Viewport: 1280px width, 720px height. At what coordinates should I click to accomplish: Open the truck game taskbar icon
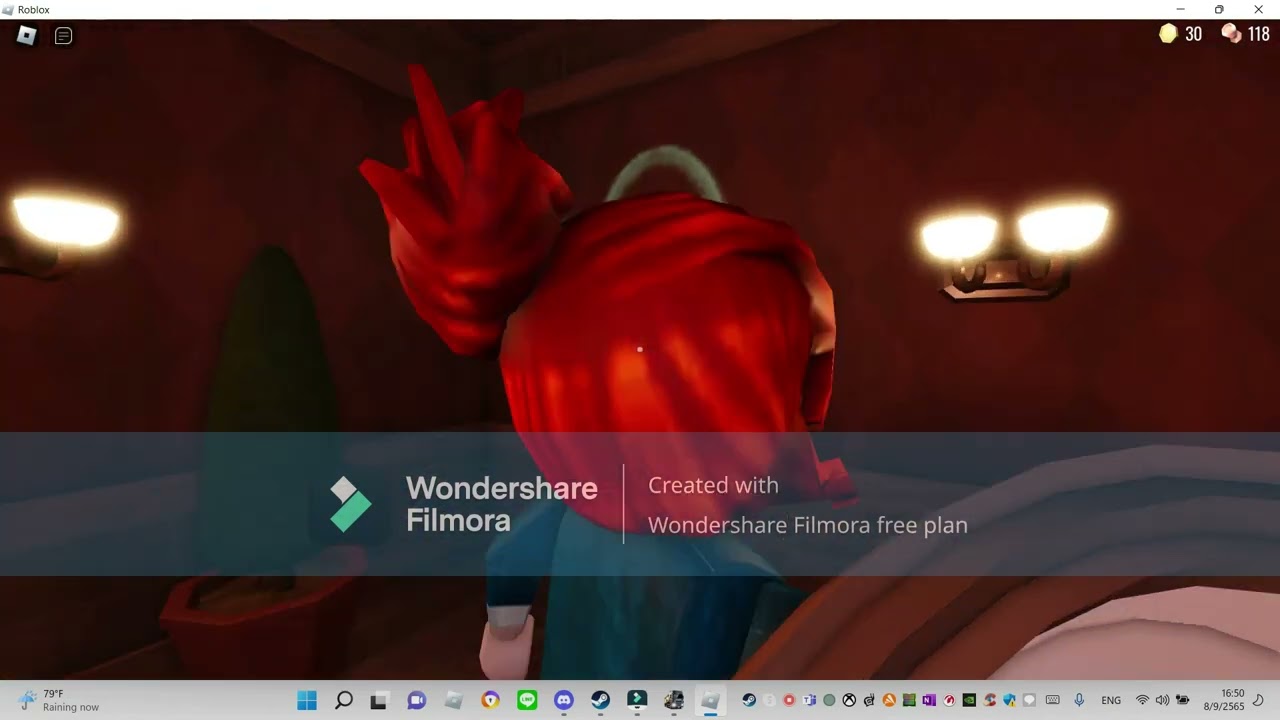click(674, 701)
